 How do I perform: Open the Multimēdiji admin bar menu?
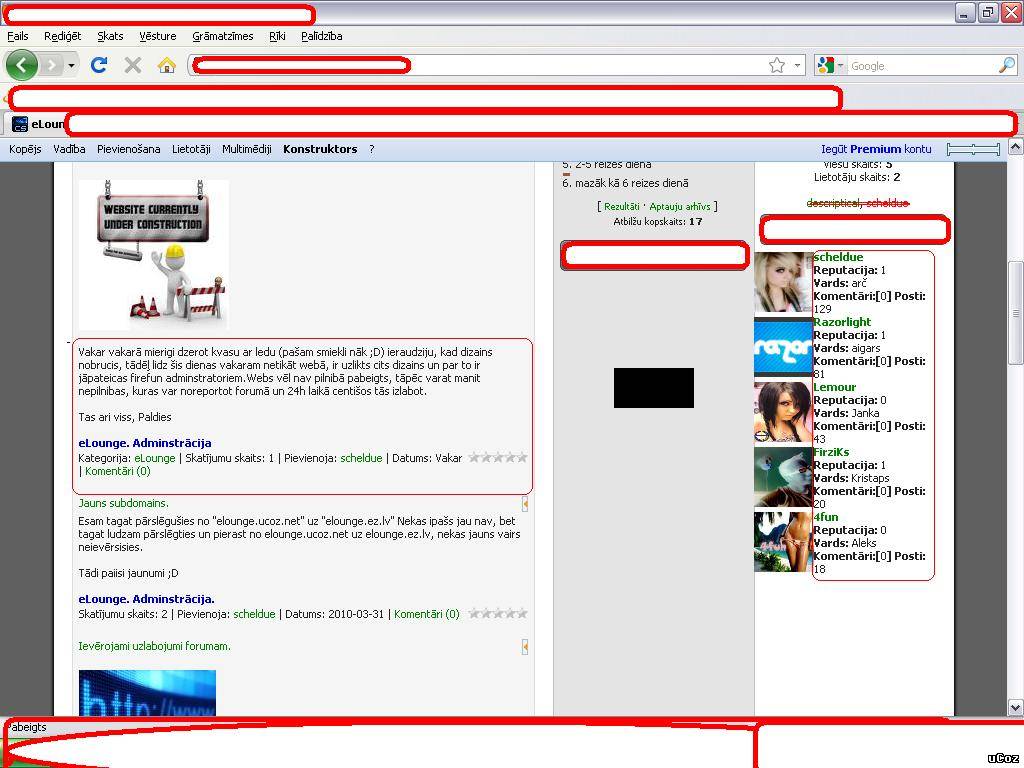click(247, 149)
